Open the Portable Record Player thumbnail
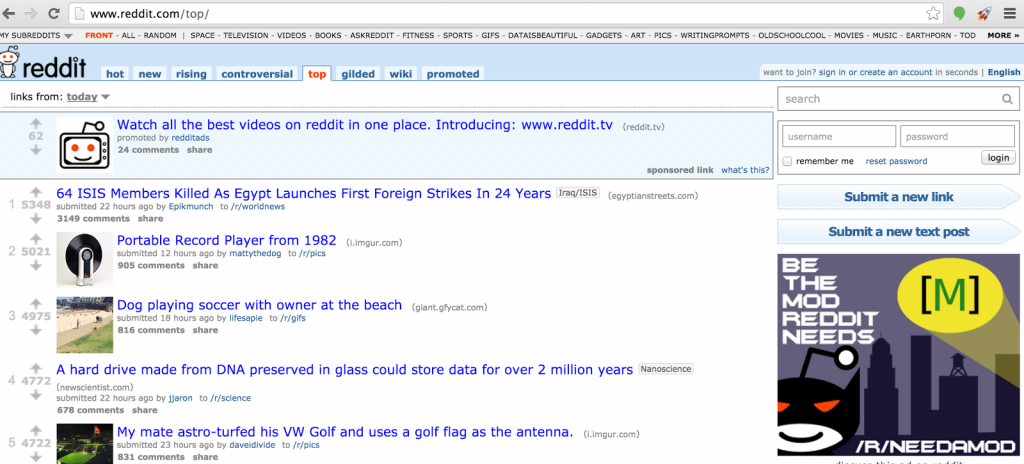The height and width of the screenshot is (464, 1024). click(x=84, y=259)
